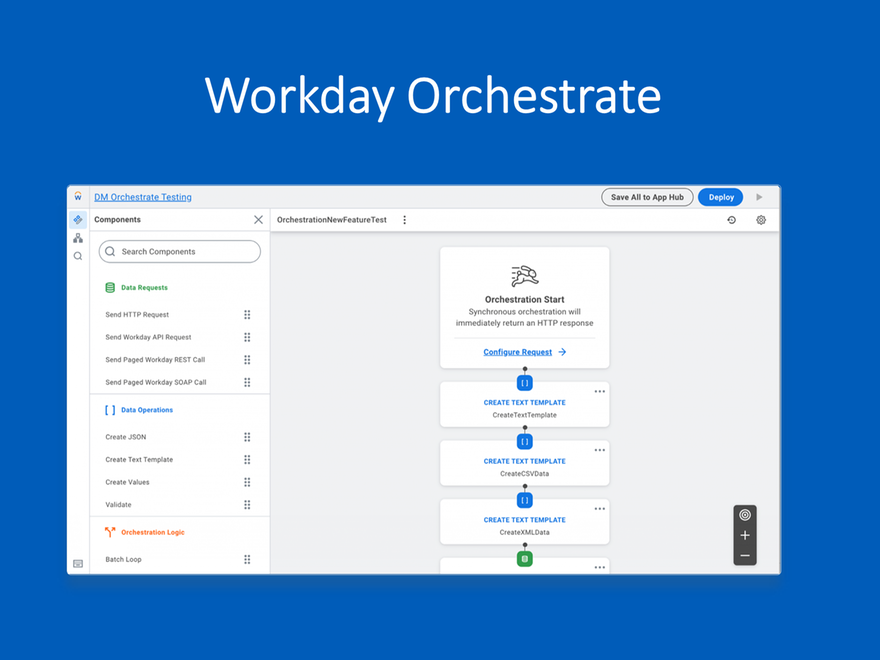Open the ellipsis menu beside OrchestrationNewFeatureTest
Image resolution: width=880 pixels, height=660 pixels.
[404, 219]
